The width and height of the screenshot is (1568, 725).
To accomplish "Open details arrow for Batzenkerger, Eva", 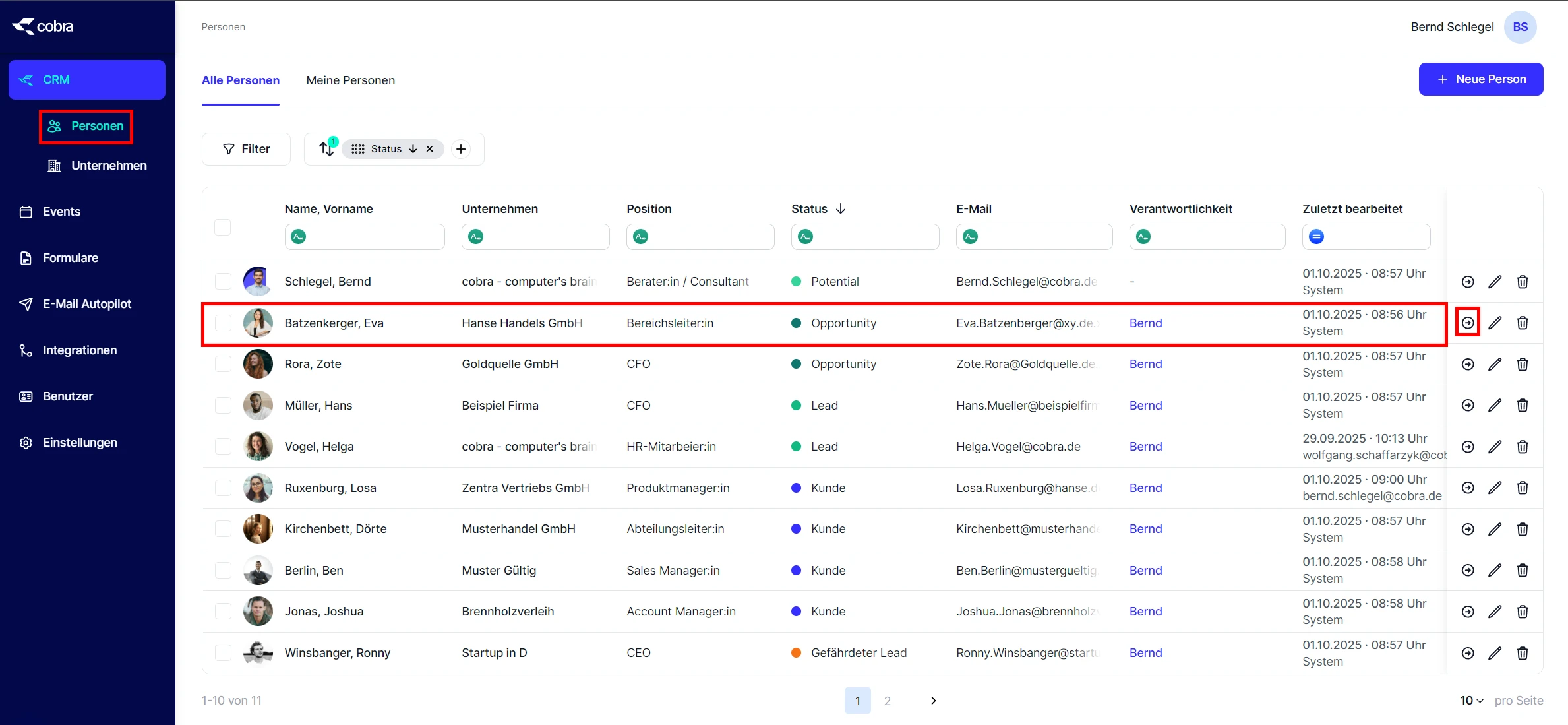I will pos(1468,323).
